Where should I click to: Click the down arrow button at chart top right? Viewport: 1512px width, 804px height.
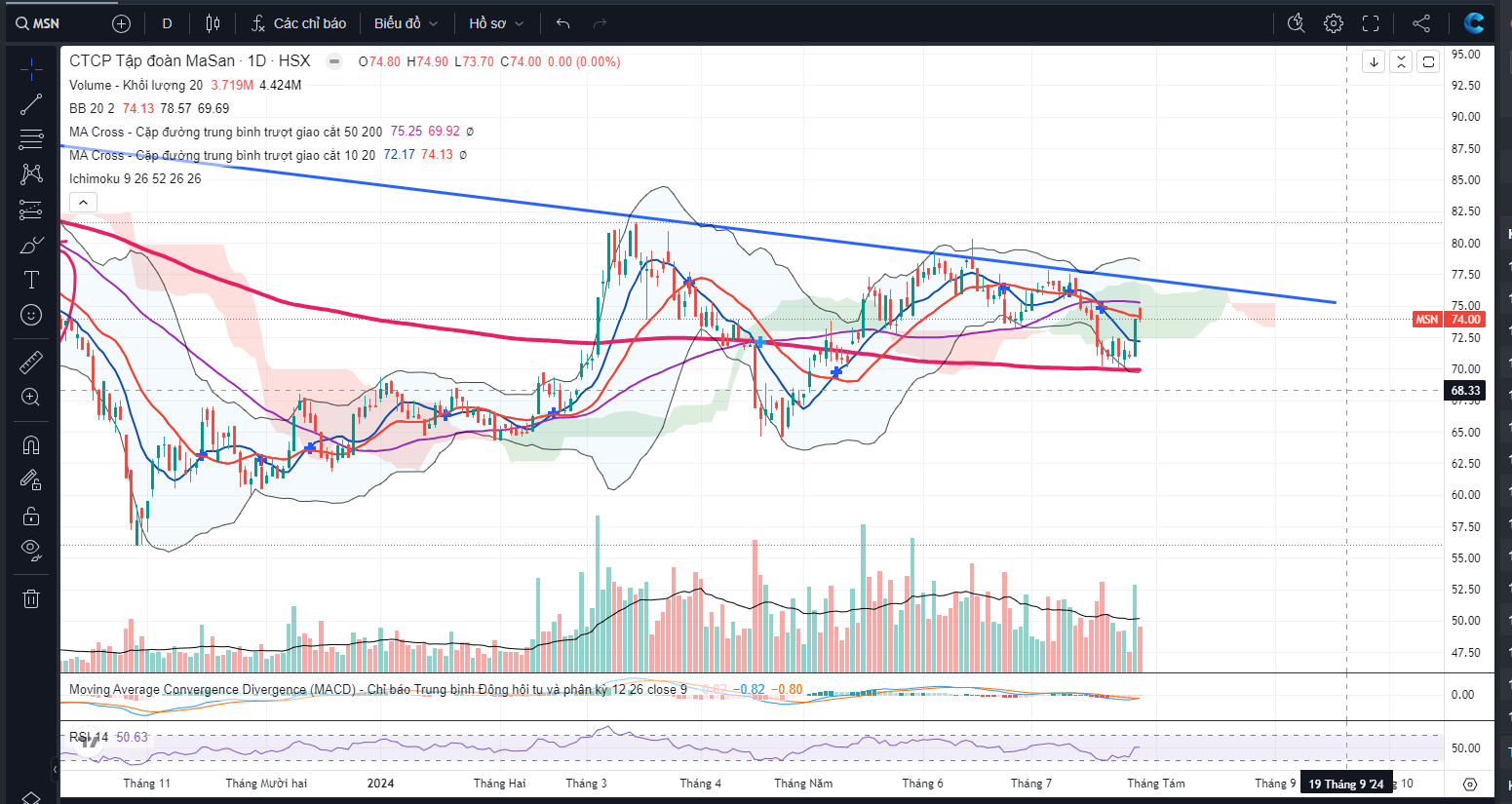pyautogui.click(x=1374, y=61)
